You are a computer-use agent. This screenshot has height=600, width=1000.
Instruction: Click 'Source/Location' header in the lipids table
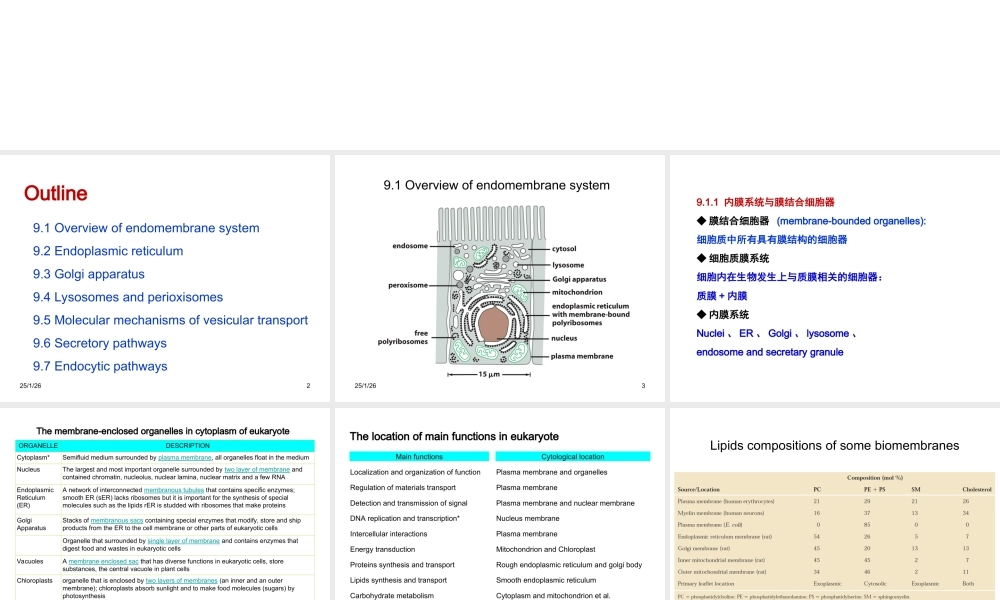coord(698,490)
